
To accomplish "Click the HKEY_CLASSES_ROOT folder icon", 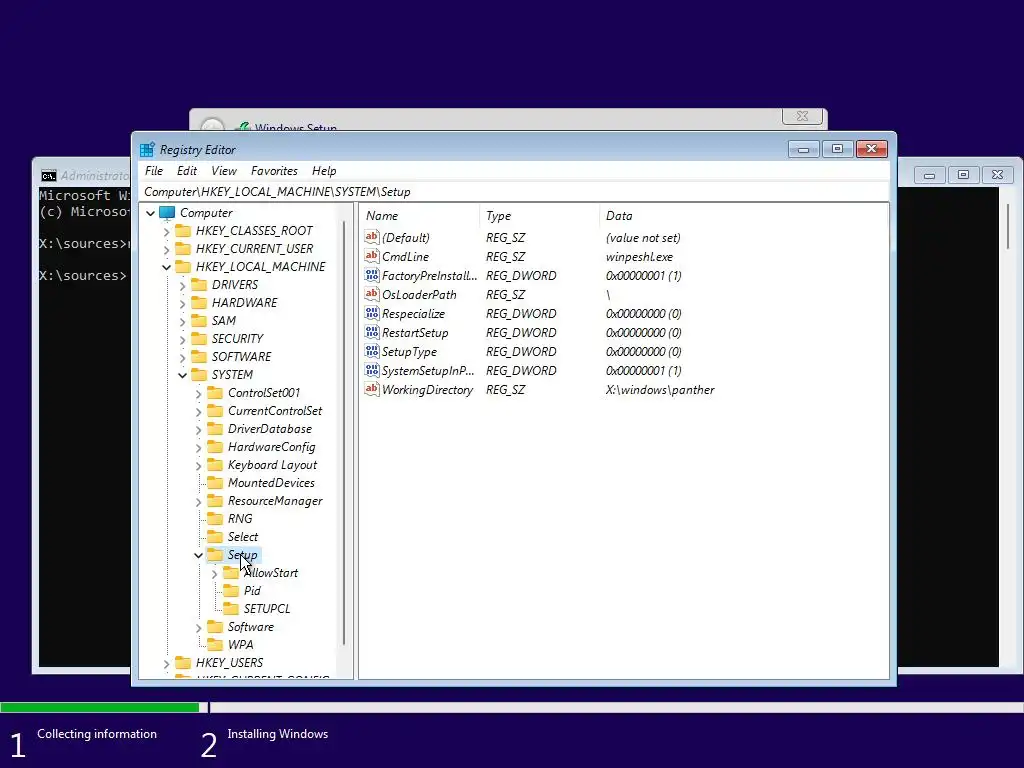I will click(184, 231).
